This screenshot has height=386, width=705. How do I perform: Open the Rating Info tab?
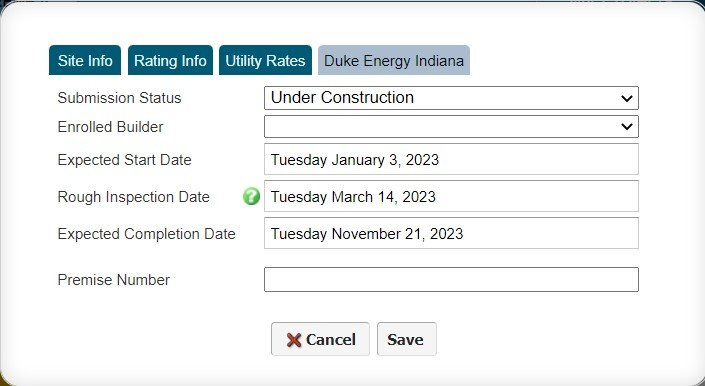170,60
